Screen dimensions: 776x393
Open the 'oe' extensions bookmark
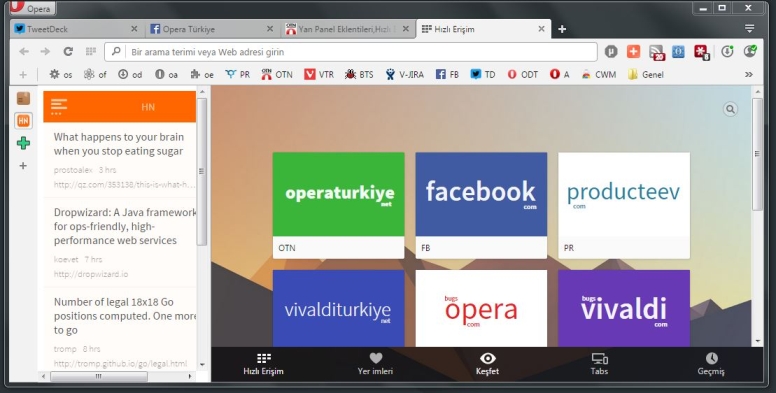pyautogui.click(x=202, y=75)
